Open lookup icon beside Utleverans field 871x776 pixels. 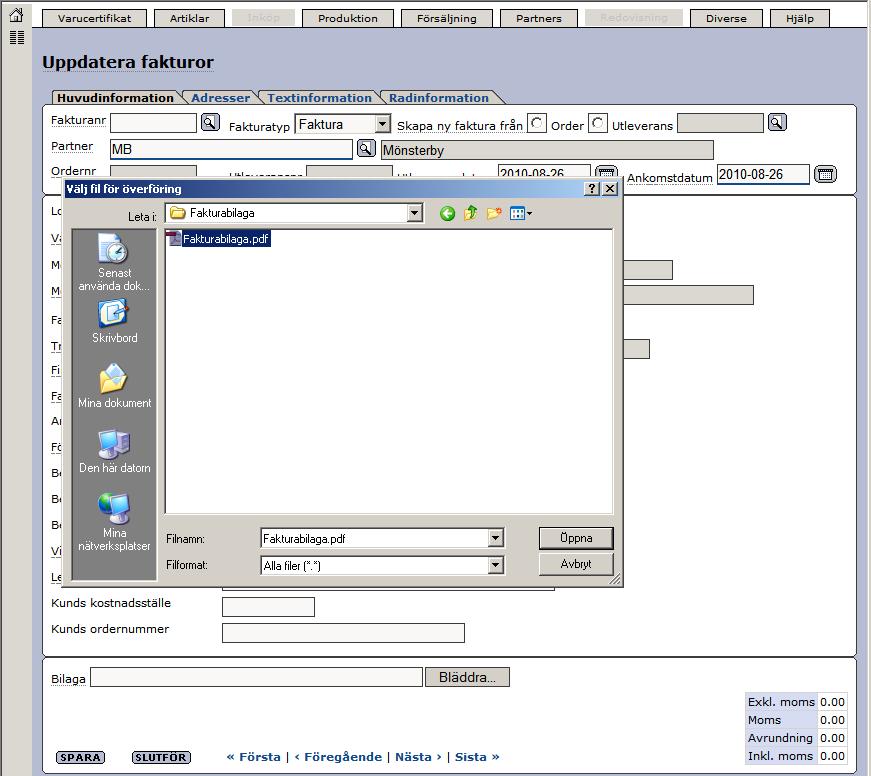click(777, 122)
